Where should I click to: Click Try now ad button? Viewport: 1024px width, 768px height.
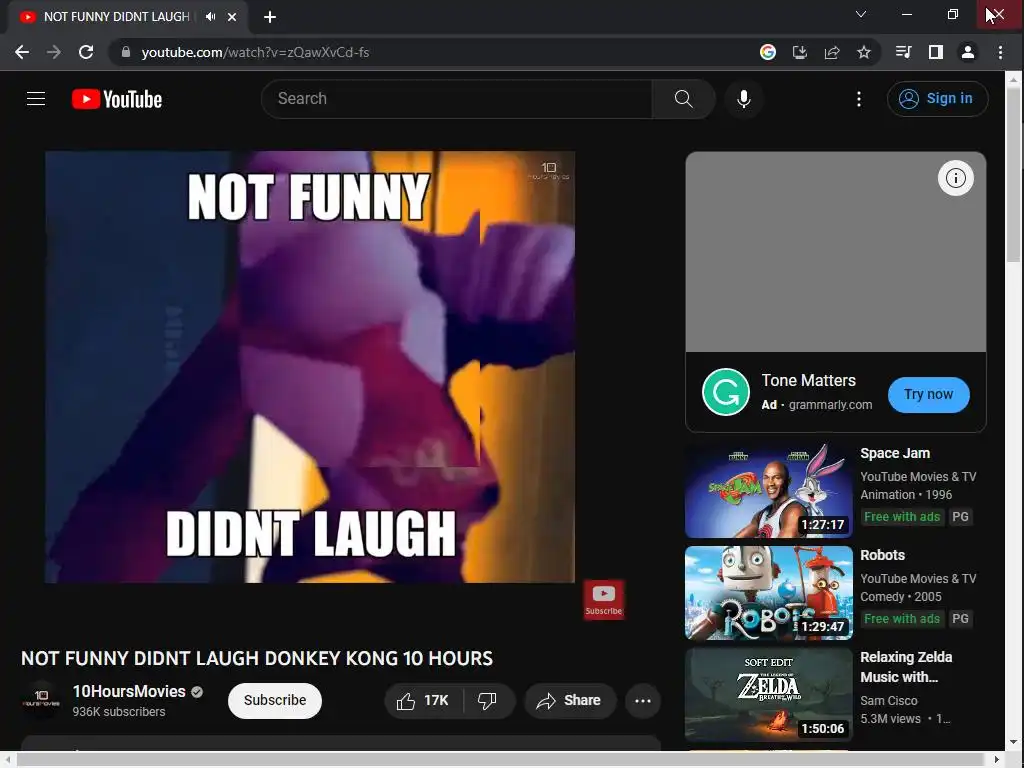928,394
